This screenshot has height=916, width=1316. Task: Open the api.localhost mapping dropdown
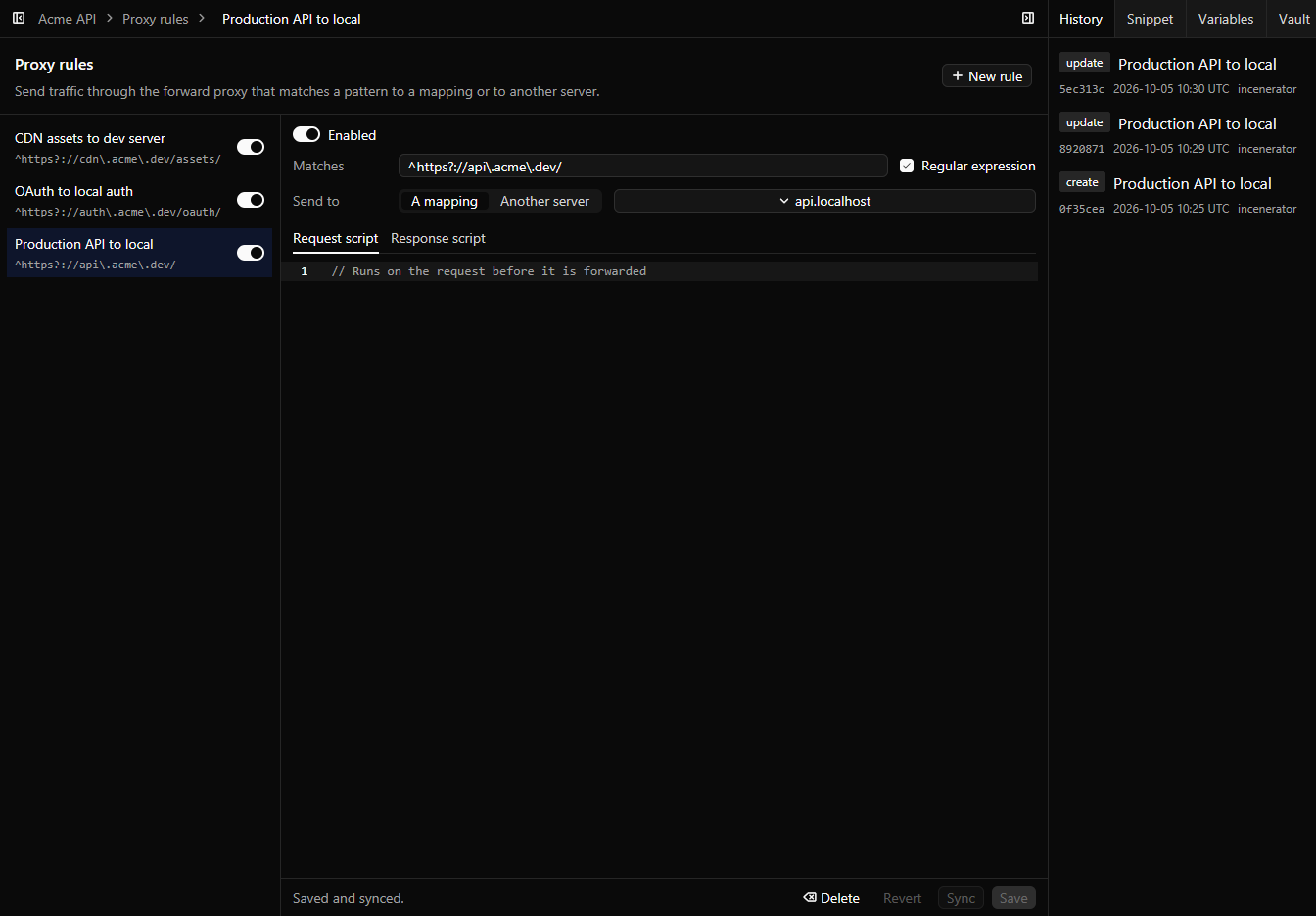pos(824,201)
